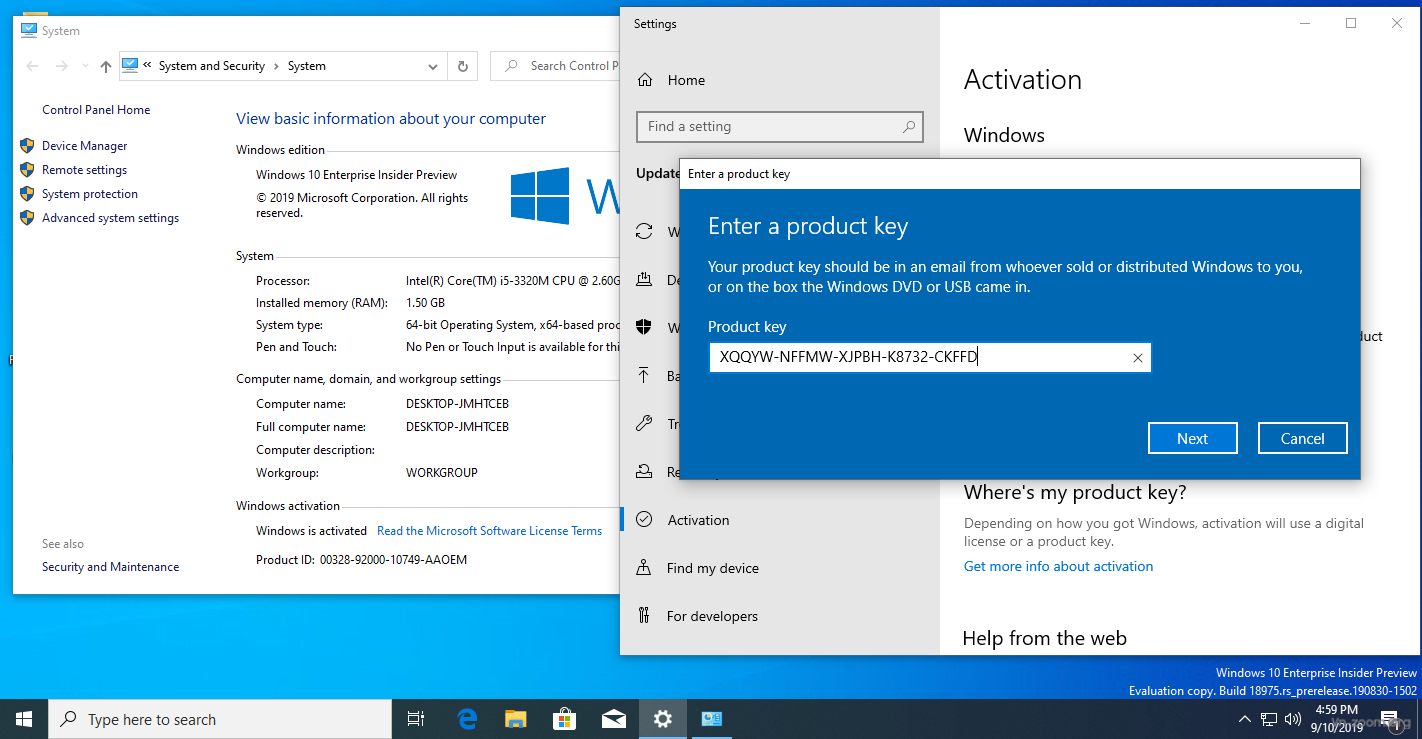The height and width of the screenshot is (739, 1422).
Task: Click System and Security breadcrumb
Action: pyautogui.click(x=212, y=66)
